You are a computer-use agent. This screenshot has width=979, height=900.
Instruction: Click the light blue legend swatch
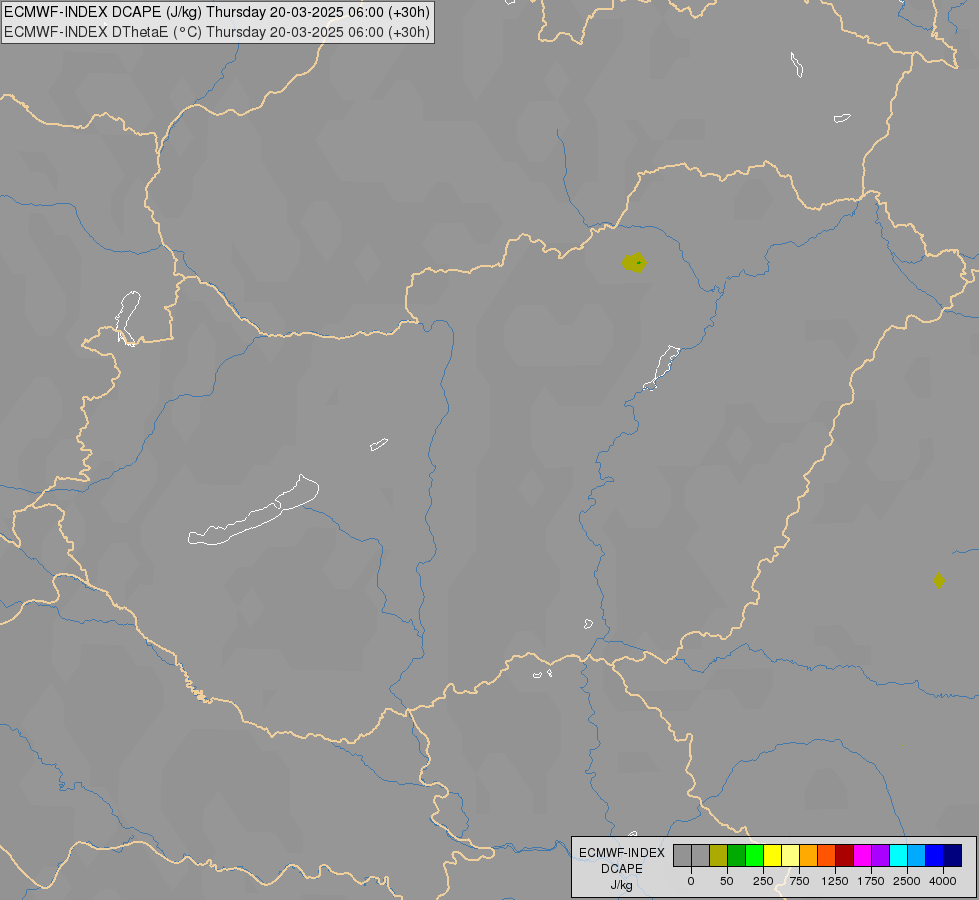click(x=917, y=856)
